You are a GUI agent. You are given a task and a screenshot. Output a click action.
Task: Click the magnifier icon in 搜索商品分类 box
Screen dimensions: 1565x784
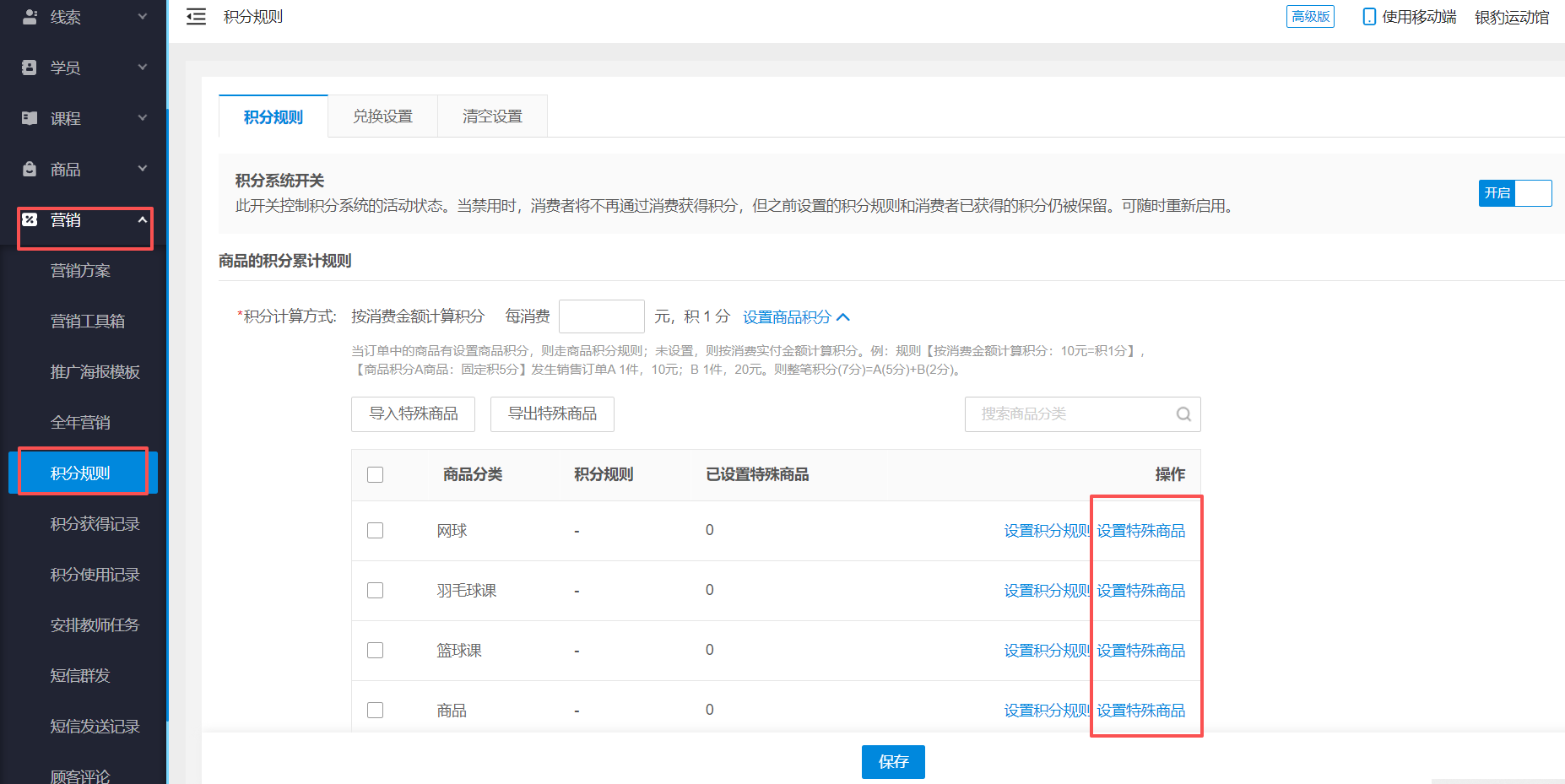pyautogui.click(x=1183, y=414)
